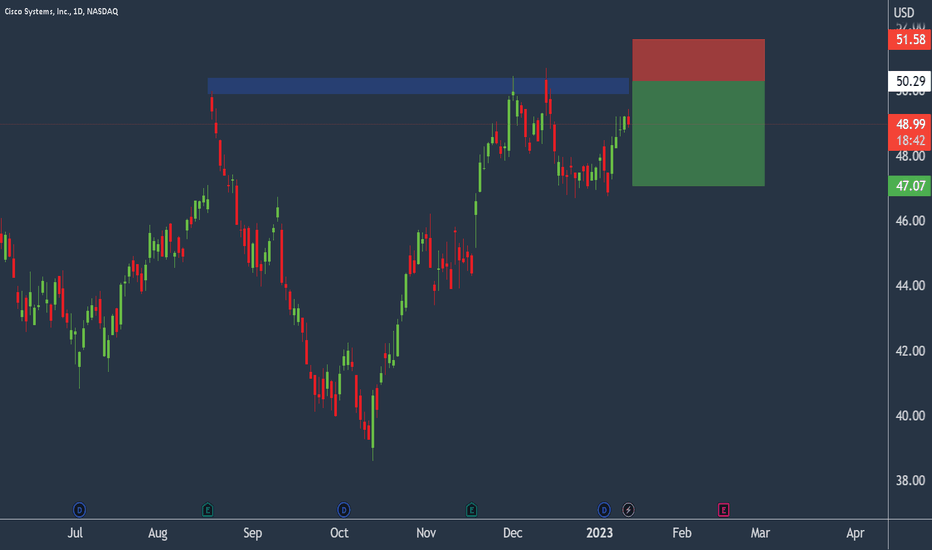The height and width of the screenshot is (550, 932).
Task: Click the lightning bolt news event icon
Action: tap(628, 510)
